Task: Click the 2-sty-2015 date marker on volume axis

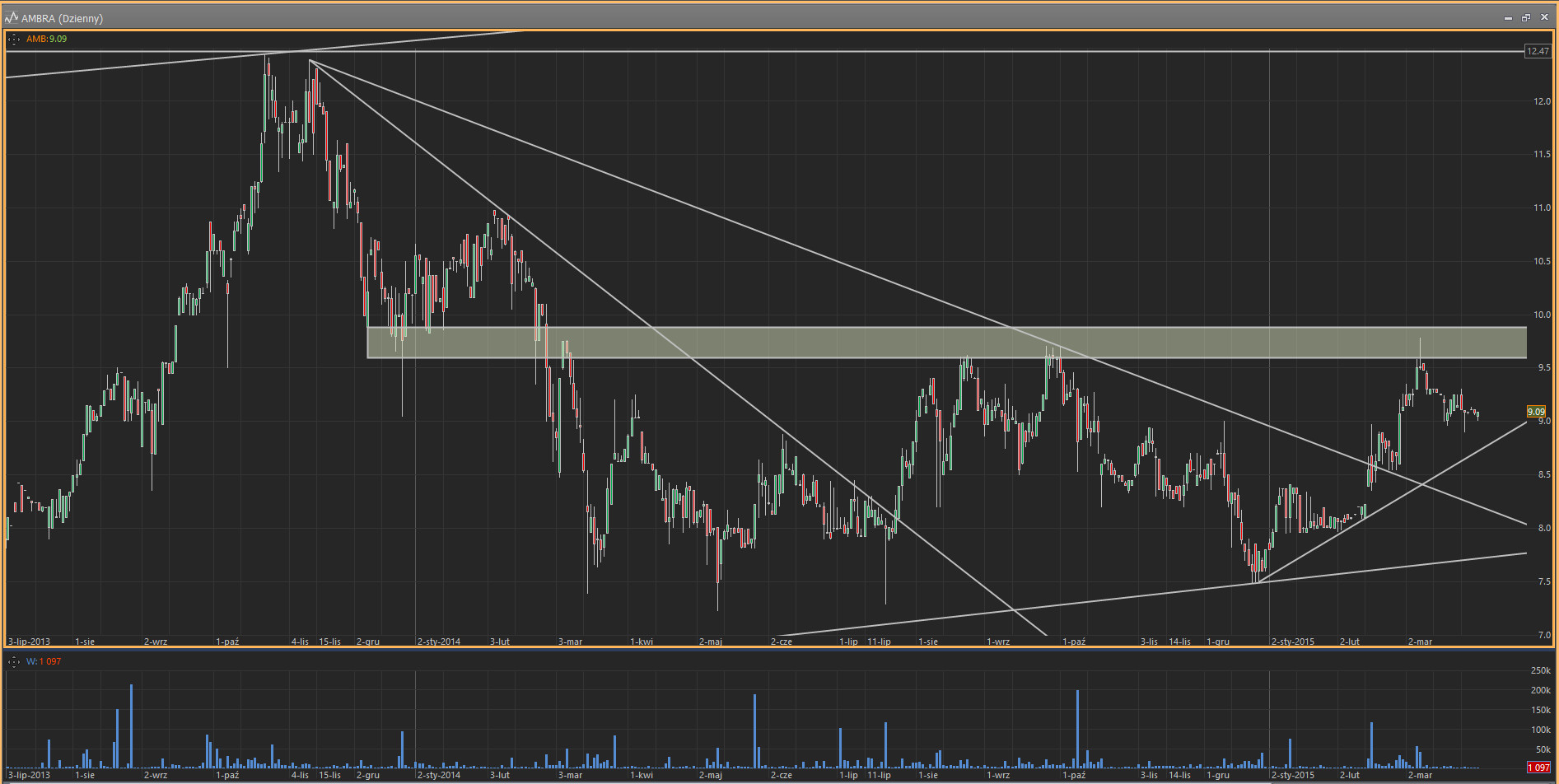Action: [1293, 775]
